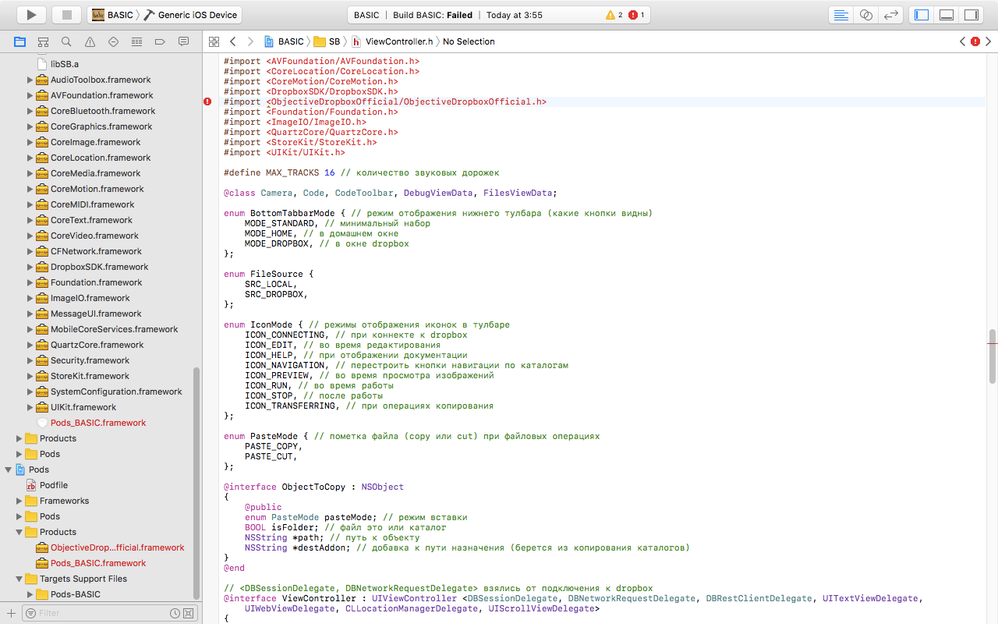The image size is (998, 624).
Task: Click the red error icon beside the ObjectiveDropboxOfficial import
Action: [208, 102]
